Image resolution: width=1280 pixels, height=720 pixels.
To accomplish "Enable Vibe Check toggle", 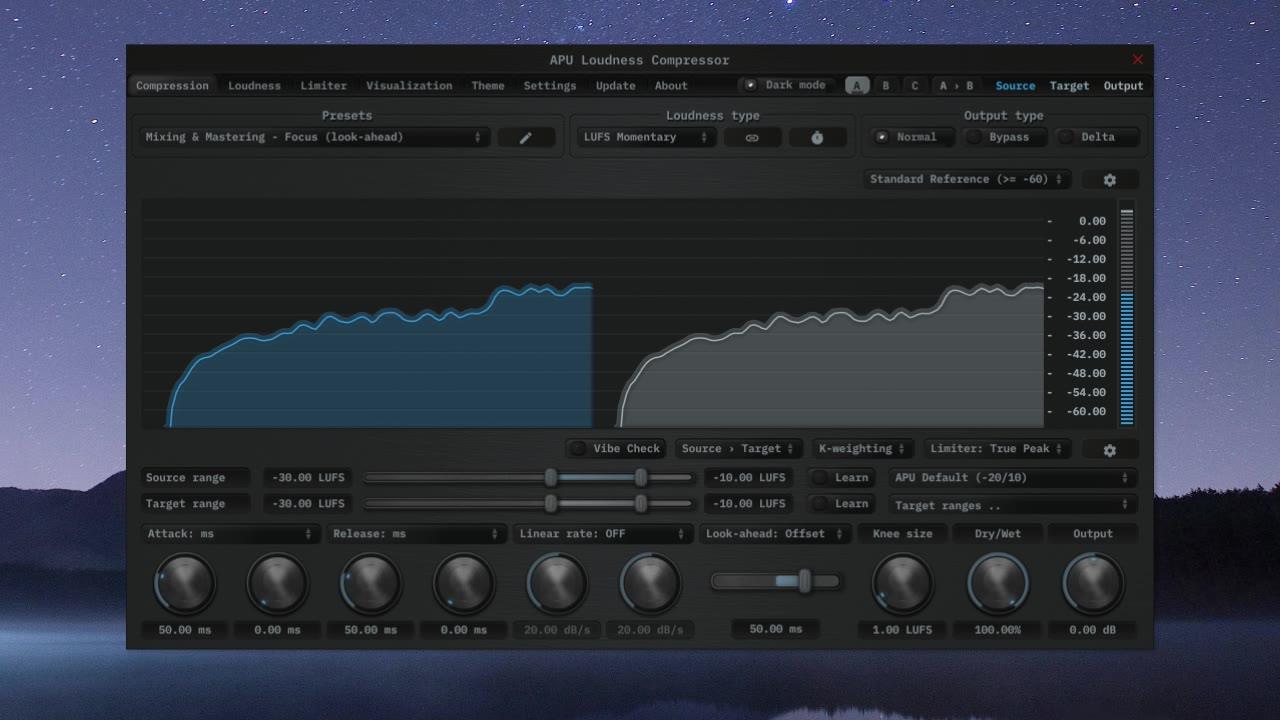I will tap(616, 449).
